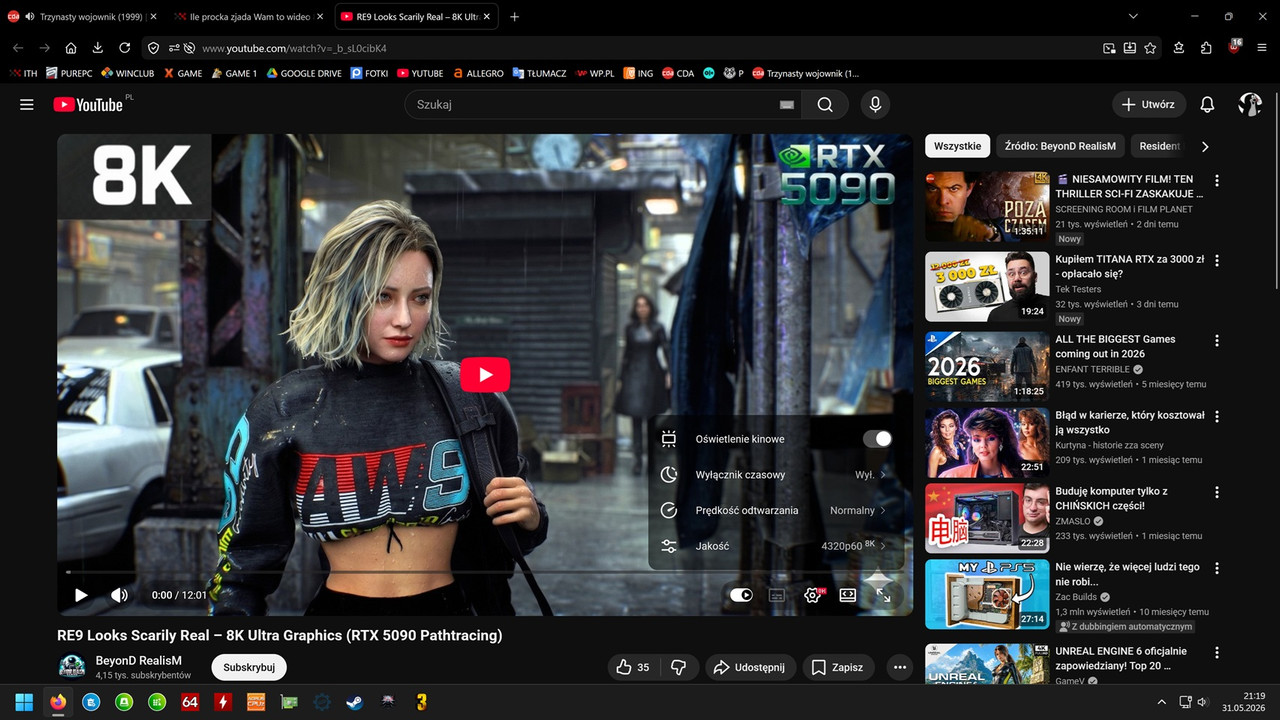The height and width of the screenshot is (720, 1280).
Task: Open the Kupiłem TITANA RTX thumbnail
Action: click(987, 286)
